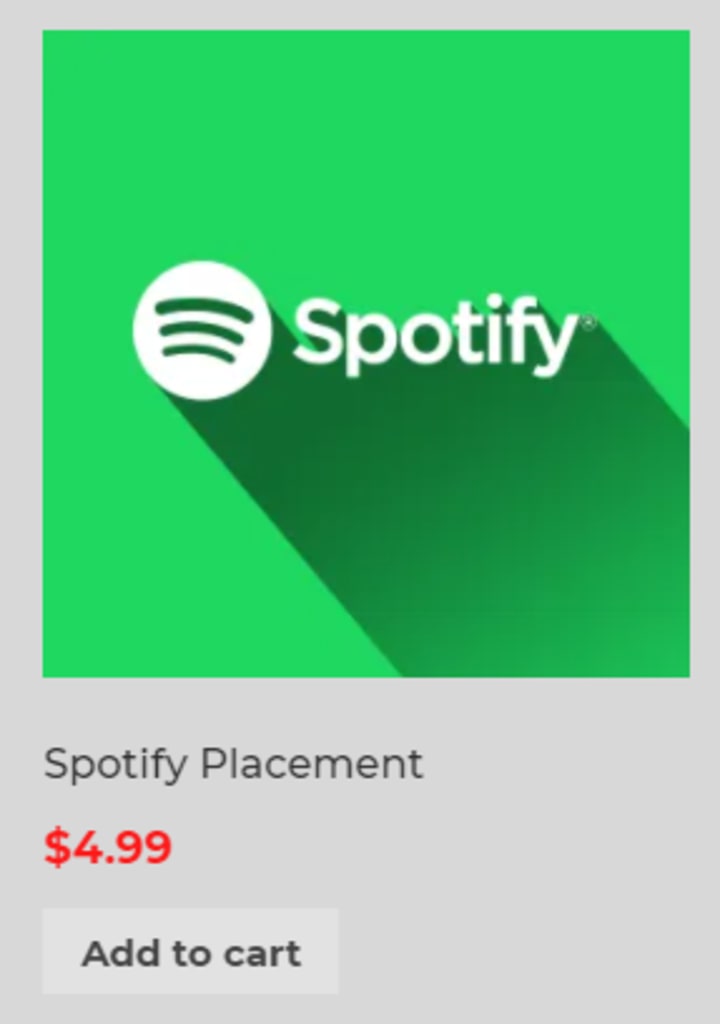The image size is (720, 1024).
Task: Click the word Placement in product title
Action: [312, 763]
